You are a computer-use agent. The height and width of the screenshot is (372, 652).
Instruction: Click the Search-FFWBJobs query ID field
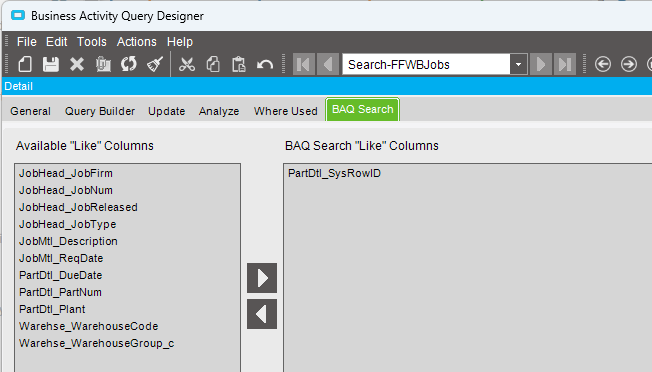[426, 64]
